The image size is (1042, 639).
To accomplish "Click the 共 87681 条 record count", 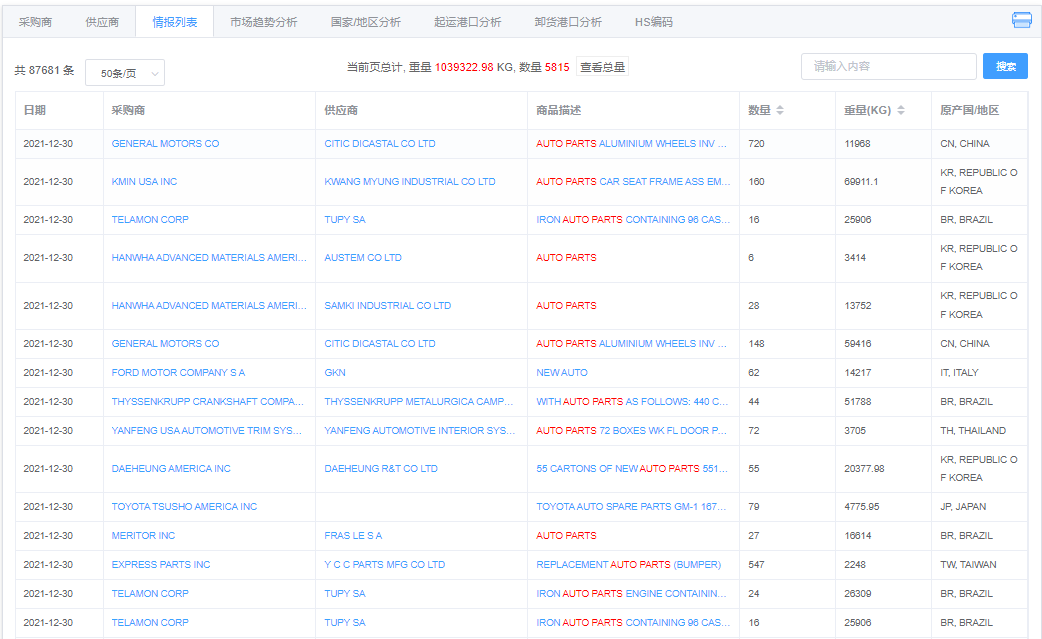I will (x=45, y=70).
